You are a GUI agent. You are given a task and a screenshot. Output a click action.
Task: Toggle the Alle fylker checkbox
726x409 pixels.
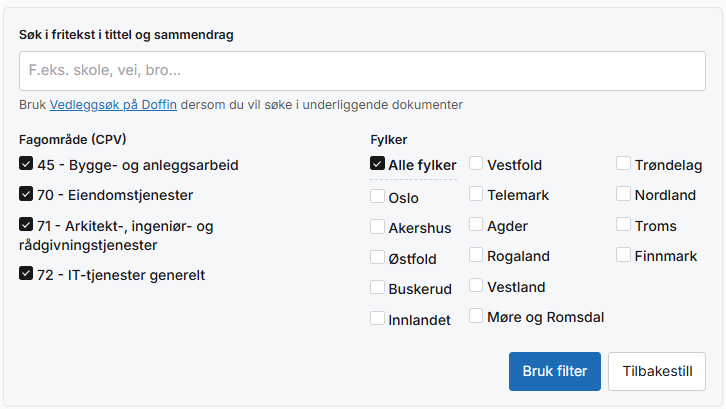coord(377,163)
